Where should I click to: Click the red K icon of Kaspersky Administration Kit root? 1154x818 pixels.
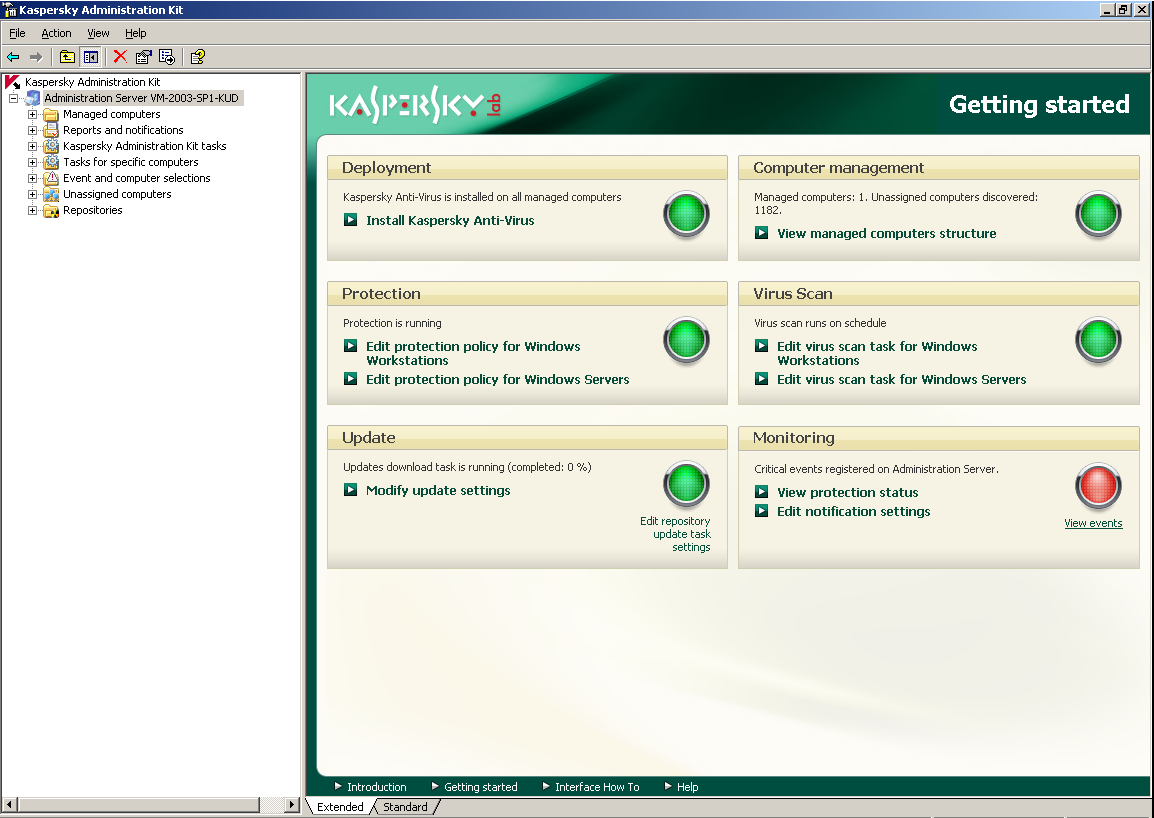[x=13, y=82]
